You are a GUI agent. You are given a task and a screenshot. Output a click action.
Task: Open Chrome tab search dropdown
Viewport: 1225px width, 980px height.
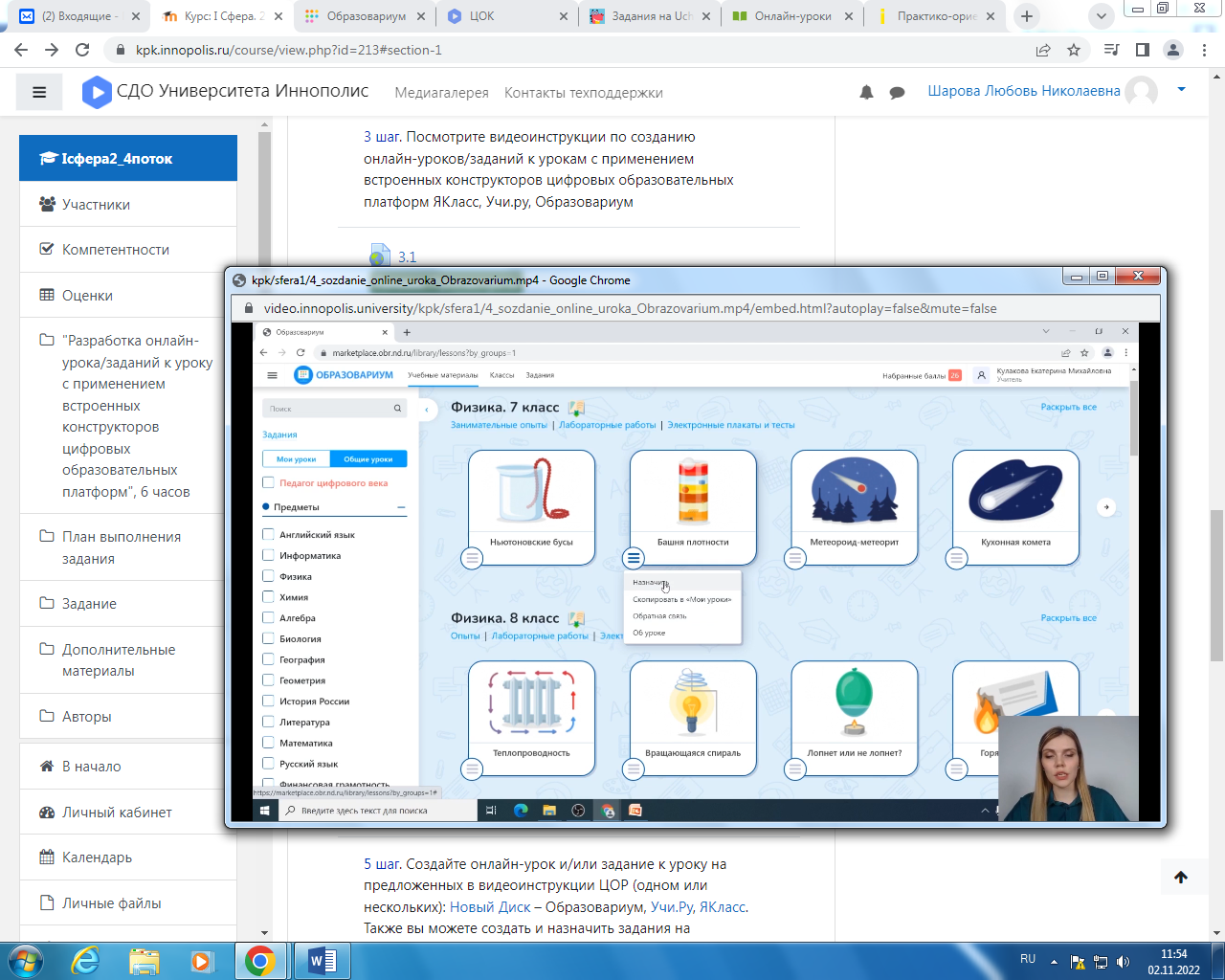pos(1101,16)
